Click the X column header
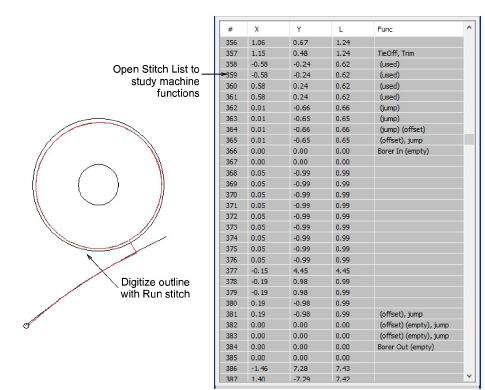This screenshot has height=390, width=485. click(x=268, y=29)
